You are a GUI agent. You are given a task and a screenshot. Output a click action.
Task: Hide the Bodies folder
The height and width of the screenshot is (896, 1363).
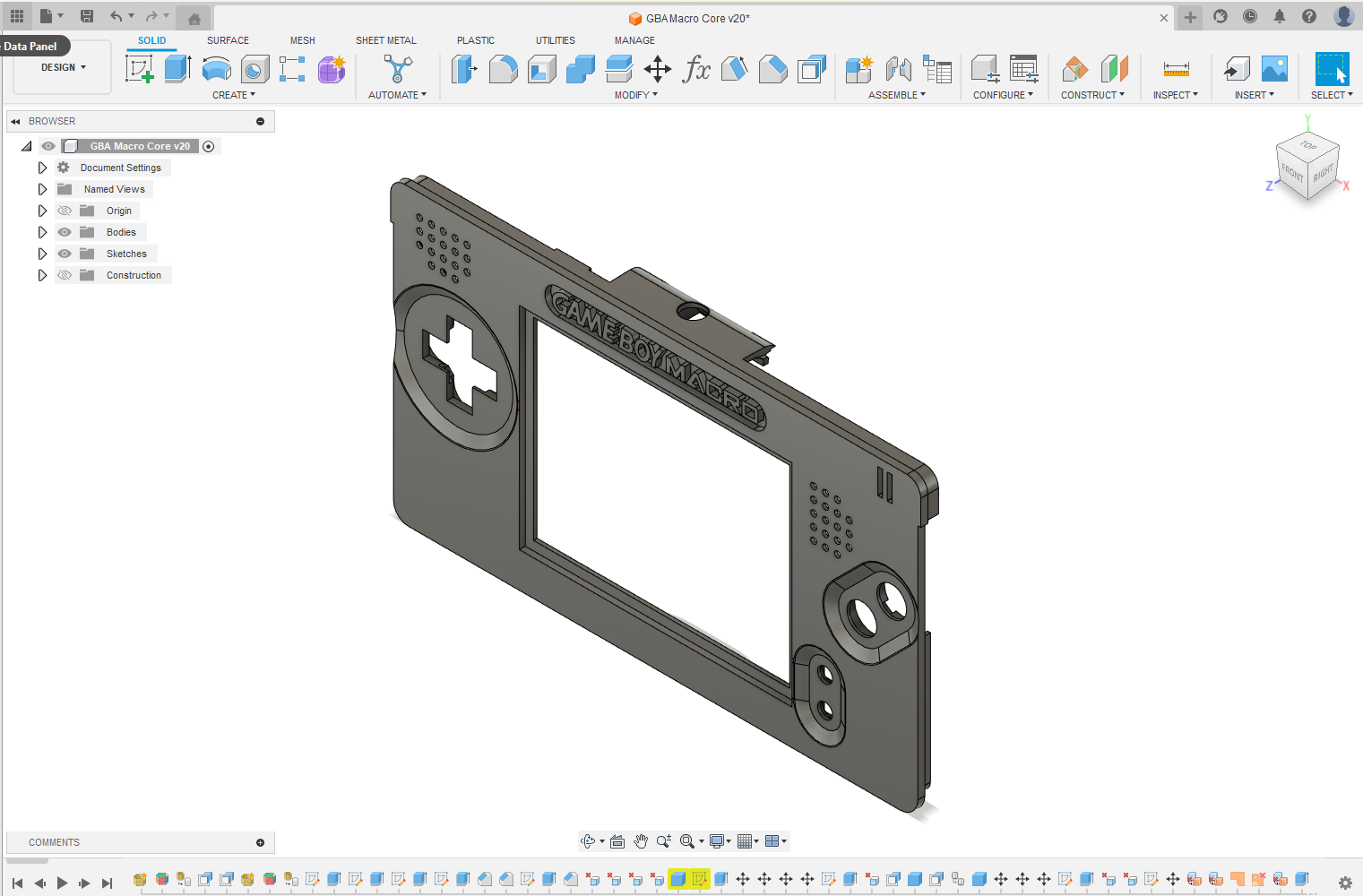65,232
